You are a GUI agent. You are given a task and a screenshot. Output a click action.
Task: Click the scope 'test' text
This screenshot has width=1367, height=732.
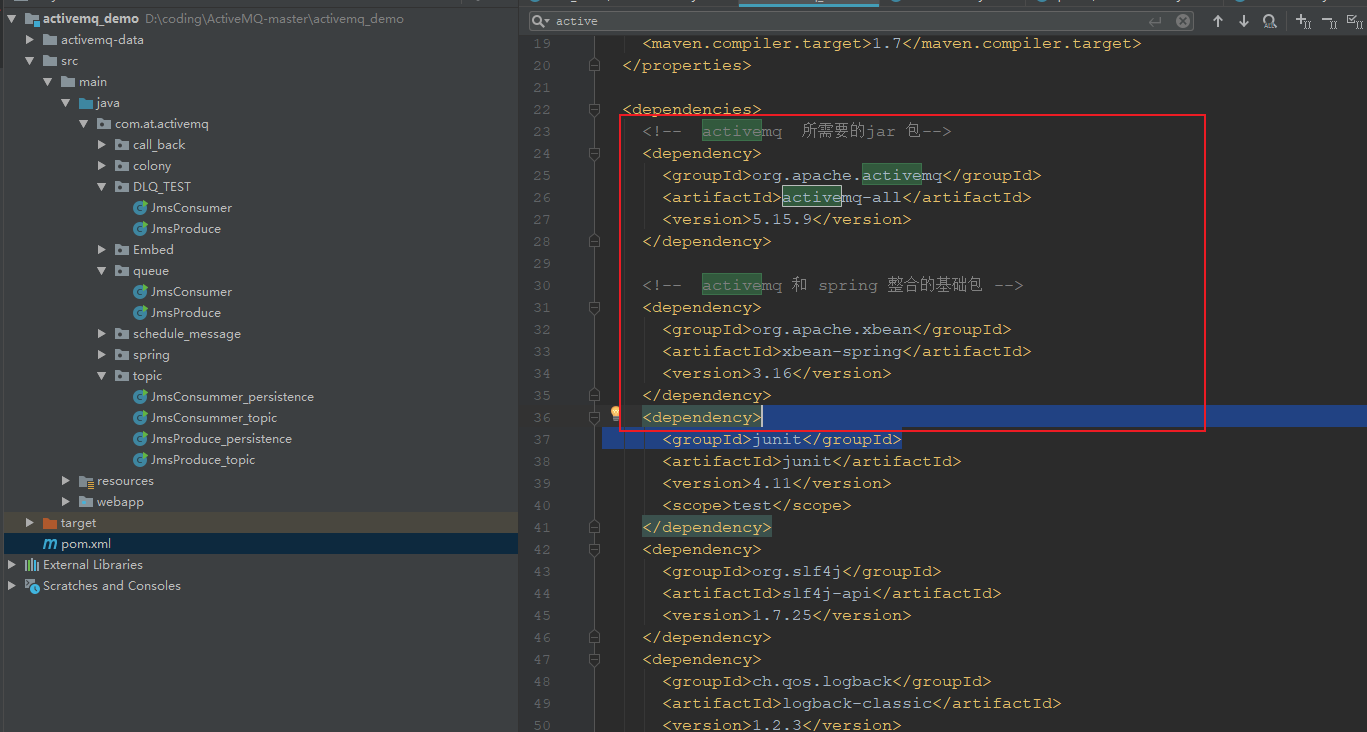coord(752,505)
